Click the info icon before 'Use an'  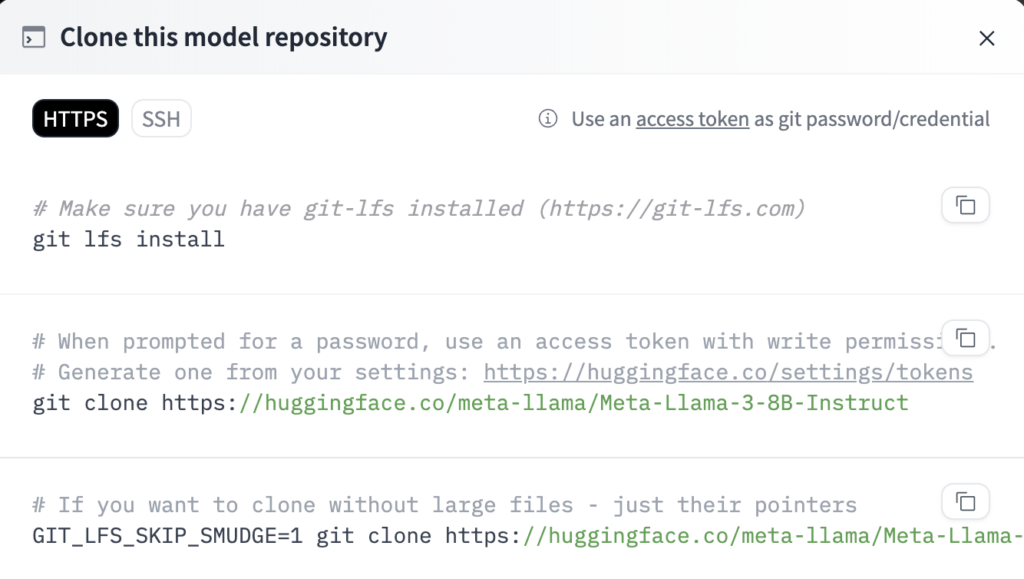[x=548, y=119]
